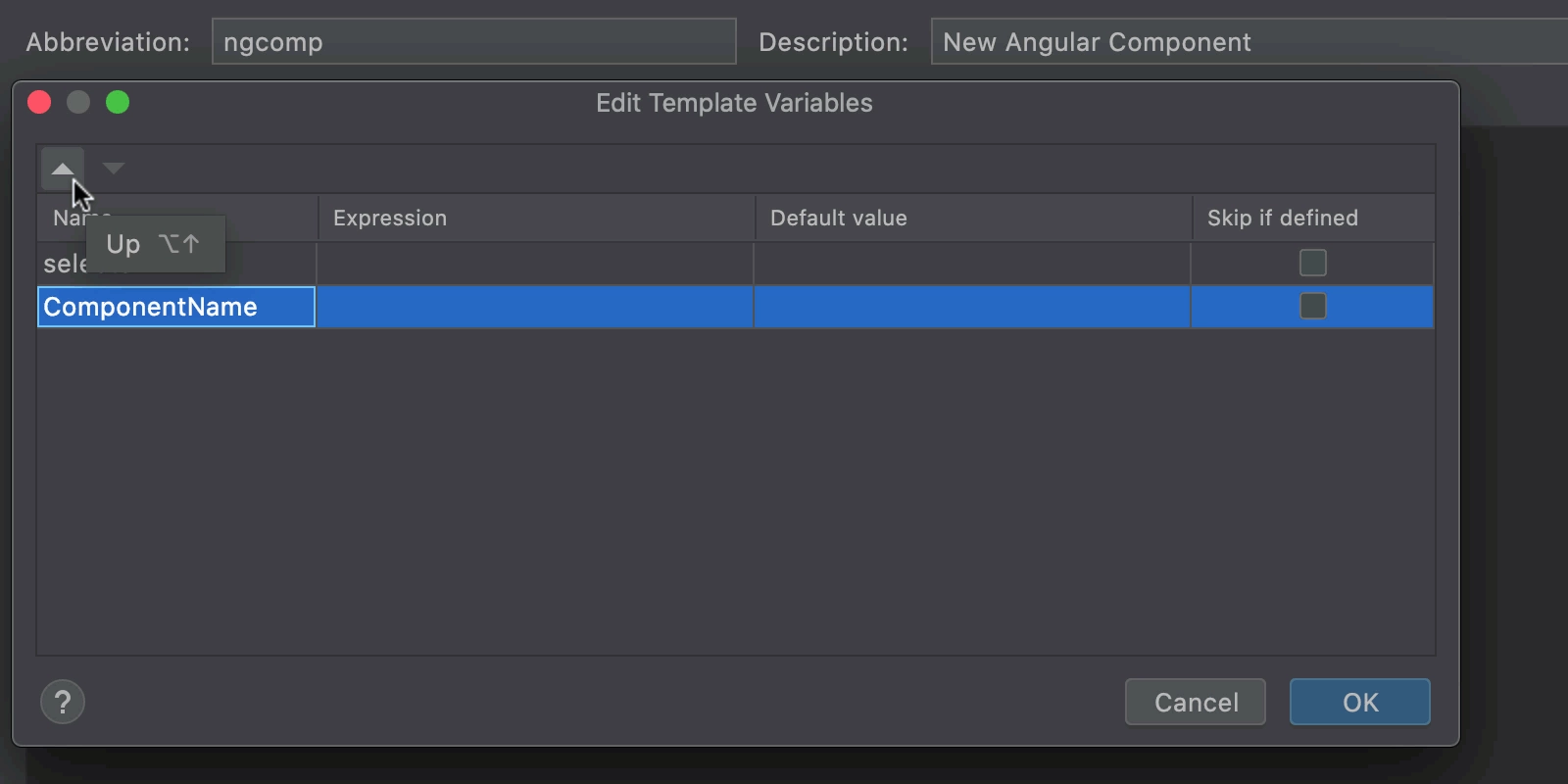
Task: Open help with the question mark icon
Action: click(63, 702)
